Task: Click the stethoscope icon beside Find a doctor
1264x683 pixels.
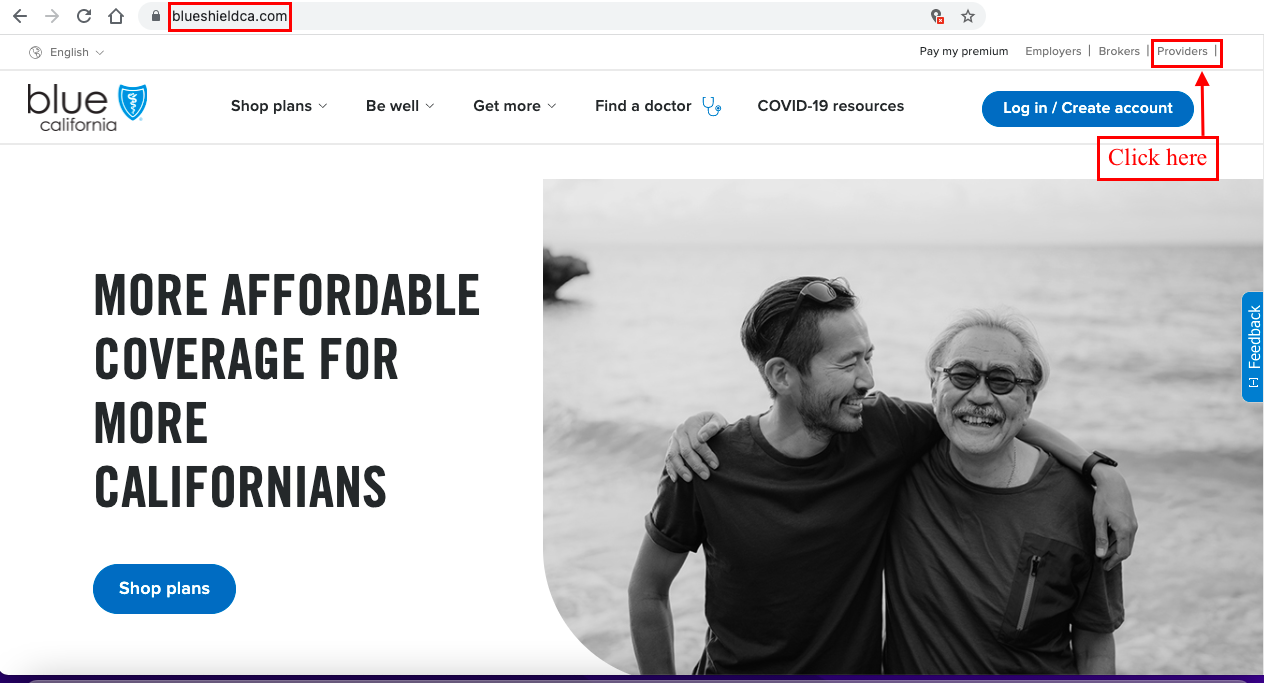Action: (x=711, y=106)
